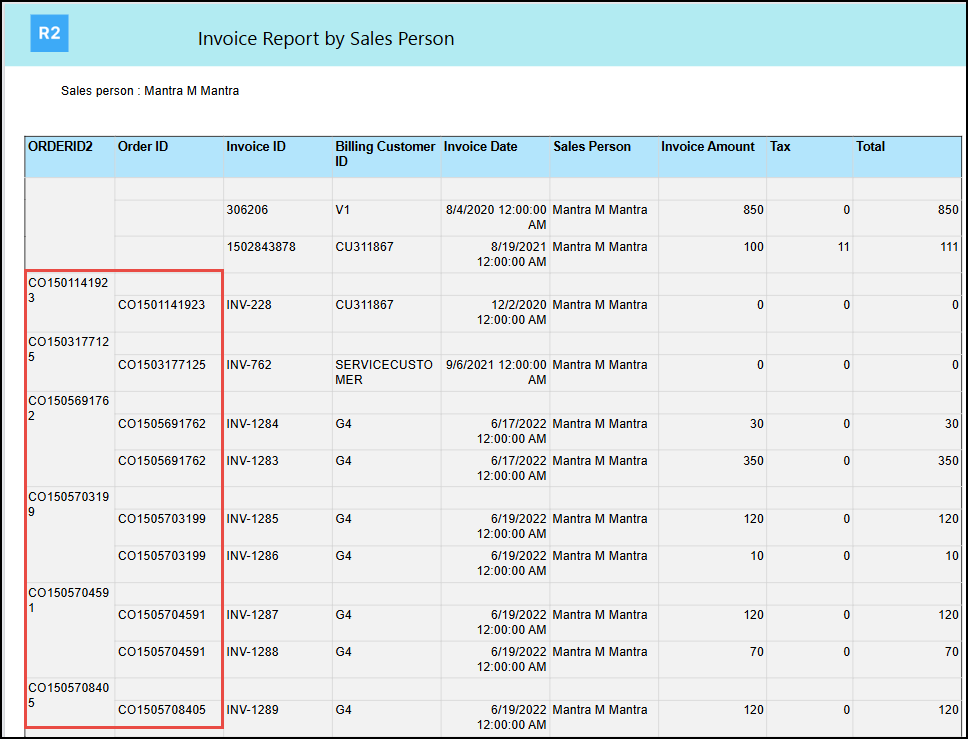Select the Invoice Date column header
Viewport: 968px width, 739px height.
[x=481, y=147]
